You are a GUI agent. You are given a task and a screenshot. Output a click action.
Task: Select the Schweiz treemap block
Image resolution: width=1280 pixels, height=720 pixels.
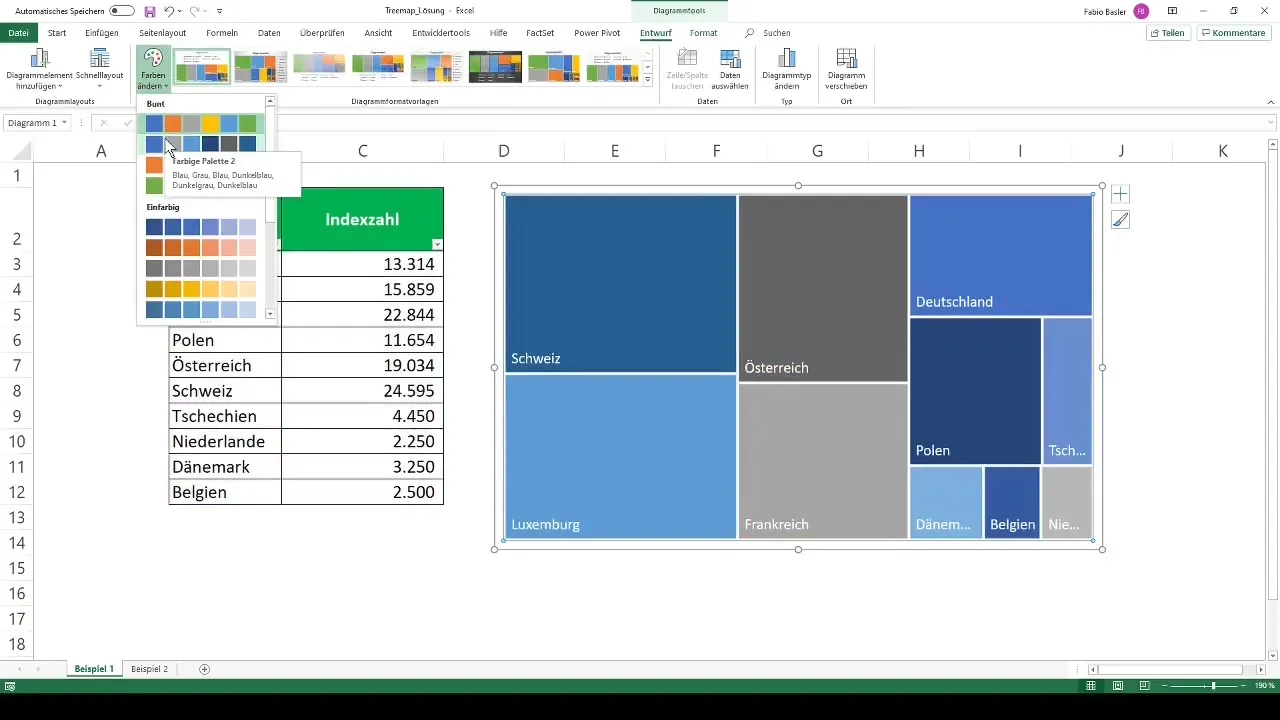pyautogui.click(x=621, y=283)
